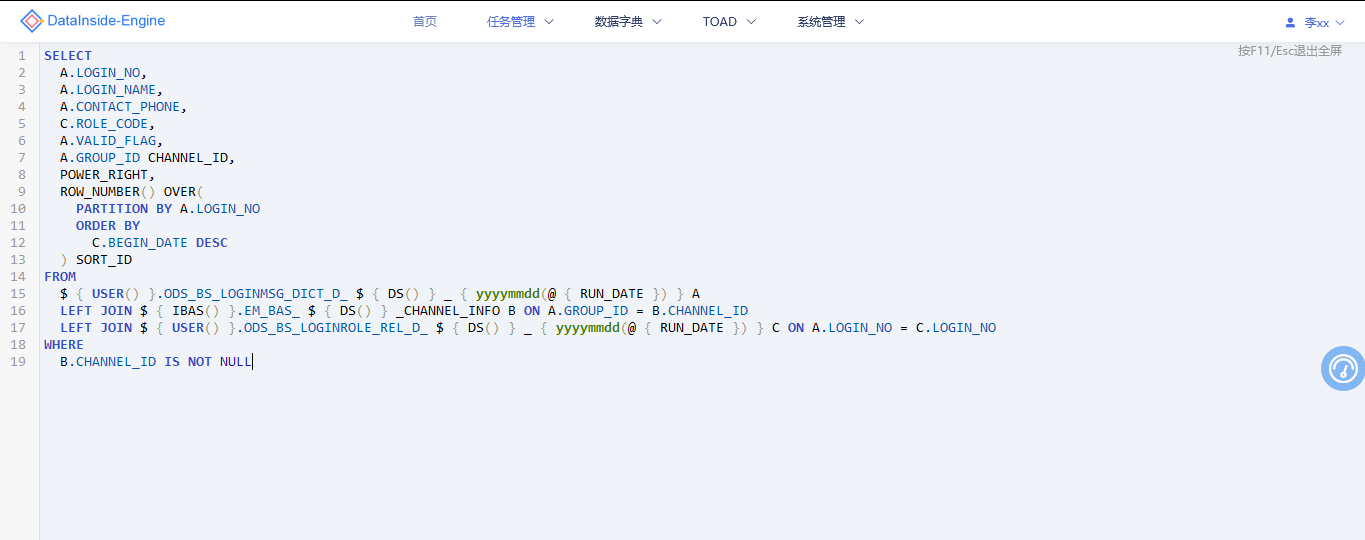Click B.CHANNEL_ID IS NOT NULL line
This screenshot has width=1365, height=540.
coord(156,362)
